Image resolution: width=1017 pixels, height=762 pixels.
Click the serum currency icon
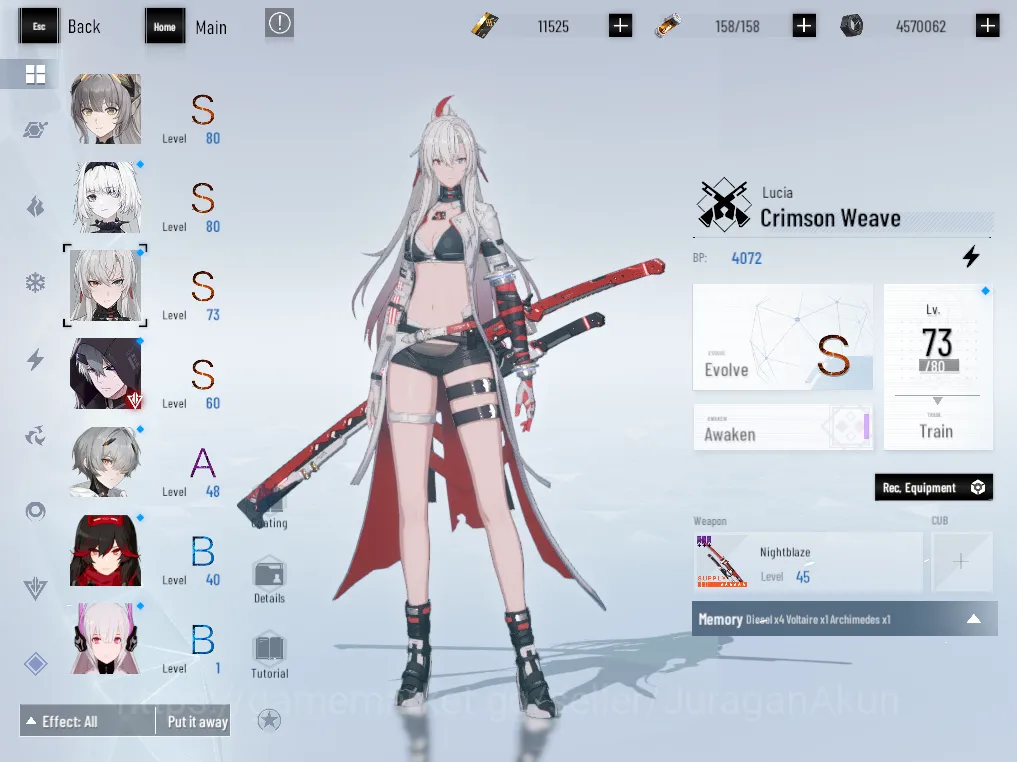coord(668,26)
